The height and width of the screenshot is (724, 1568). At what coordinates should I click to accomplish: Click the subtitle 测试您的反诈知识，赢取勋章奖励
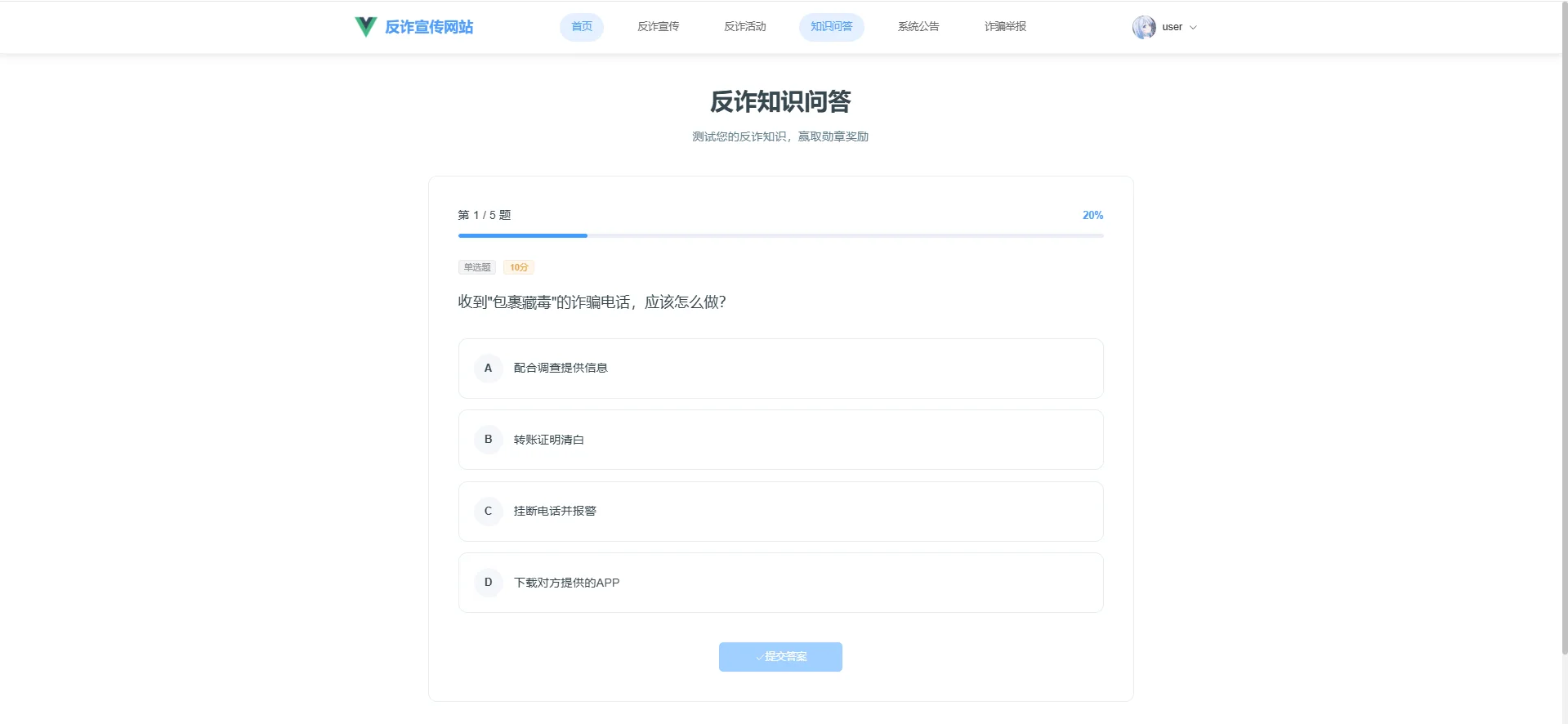click(x=780, y=136)
